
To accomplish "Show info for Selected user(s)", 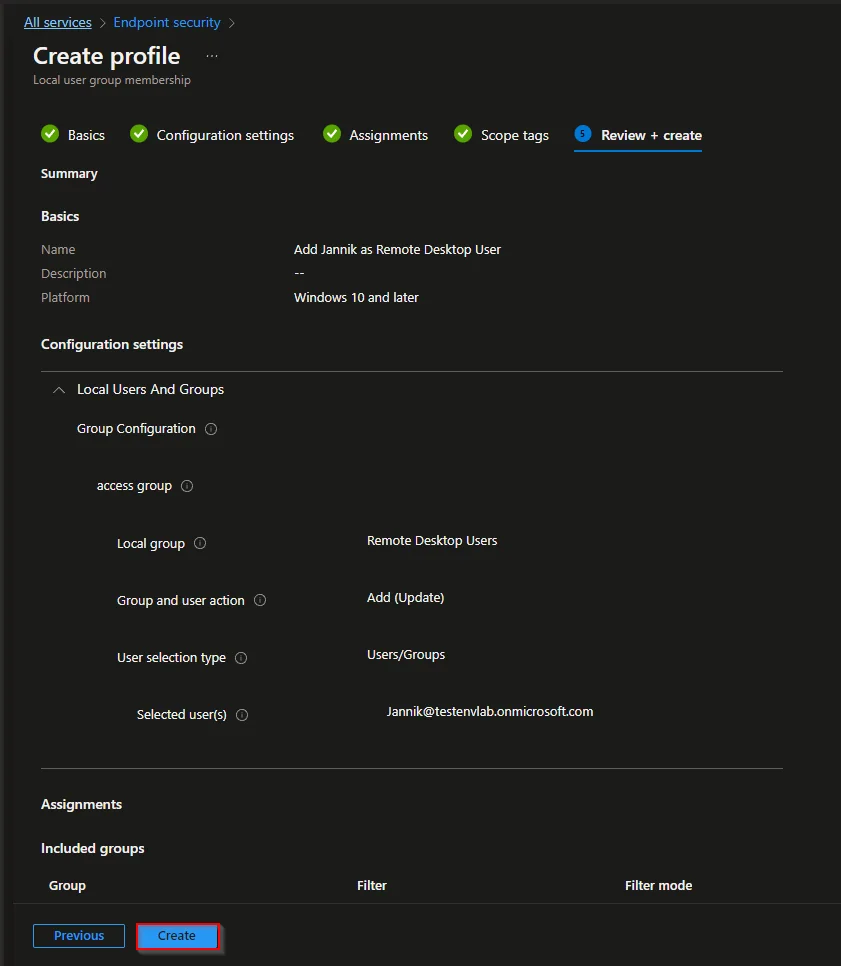I will pos(242,715).
